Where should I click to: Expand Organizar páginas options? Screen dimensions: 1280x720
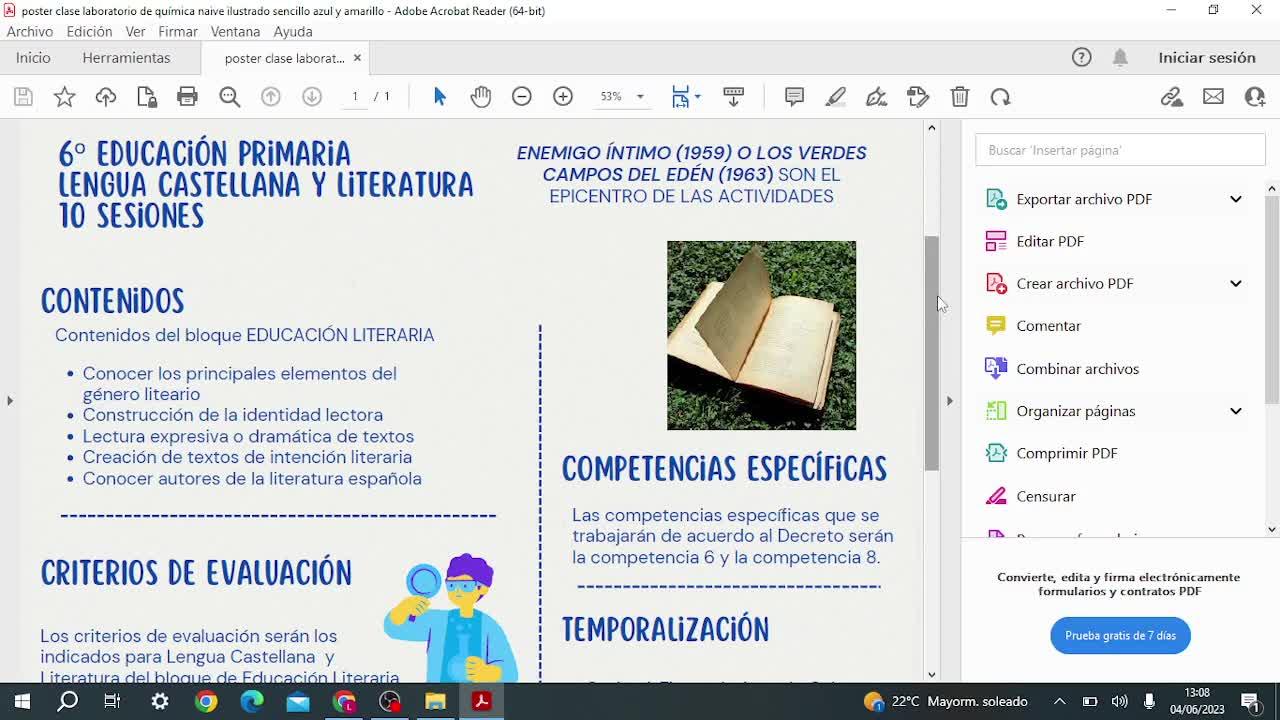[1235, 411]
